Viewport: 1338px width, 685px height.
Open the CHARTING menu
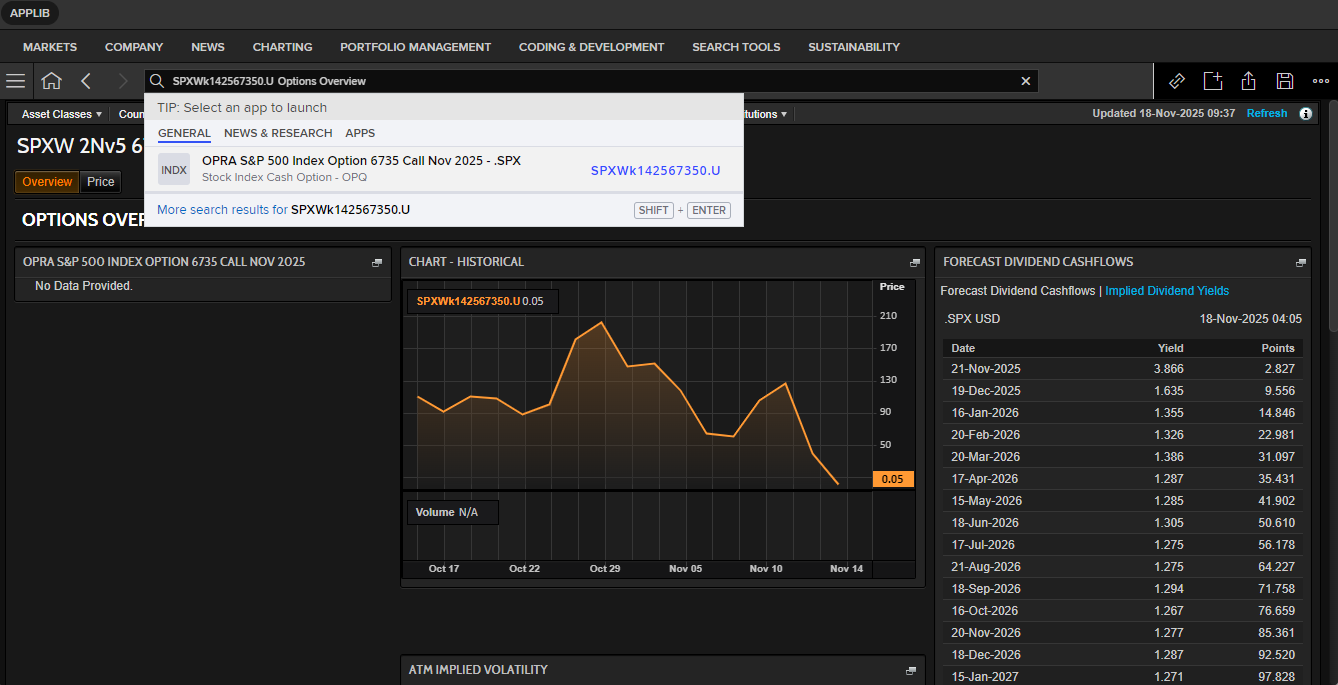(x=282, y=47)
